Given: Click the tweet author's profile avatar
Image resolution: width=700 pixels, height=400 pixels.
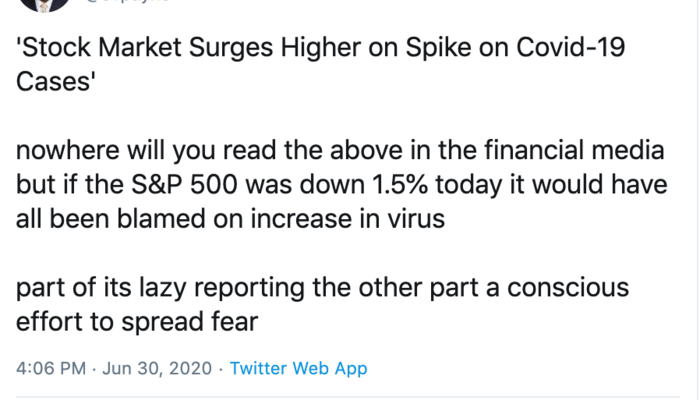Looking at the screenshot, I should click(x=43, y=4).
